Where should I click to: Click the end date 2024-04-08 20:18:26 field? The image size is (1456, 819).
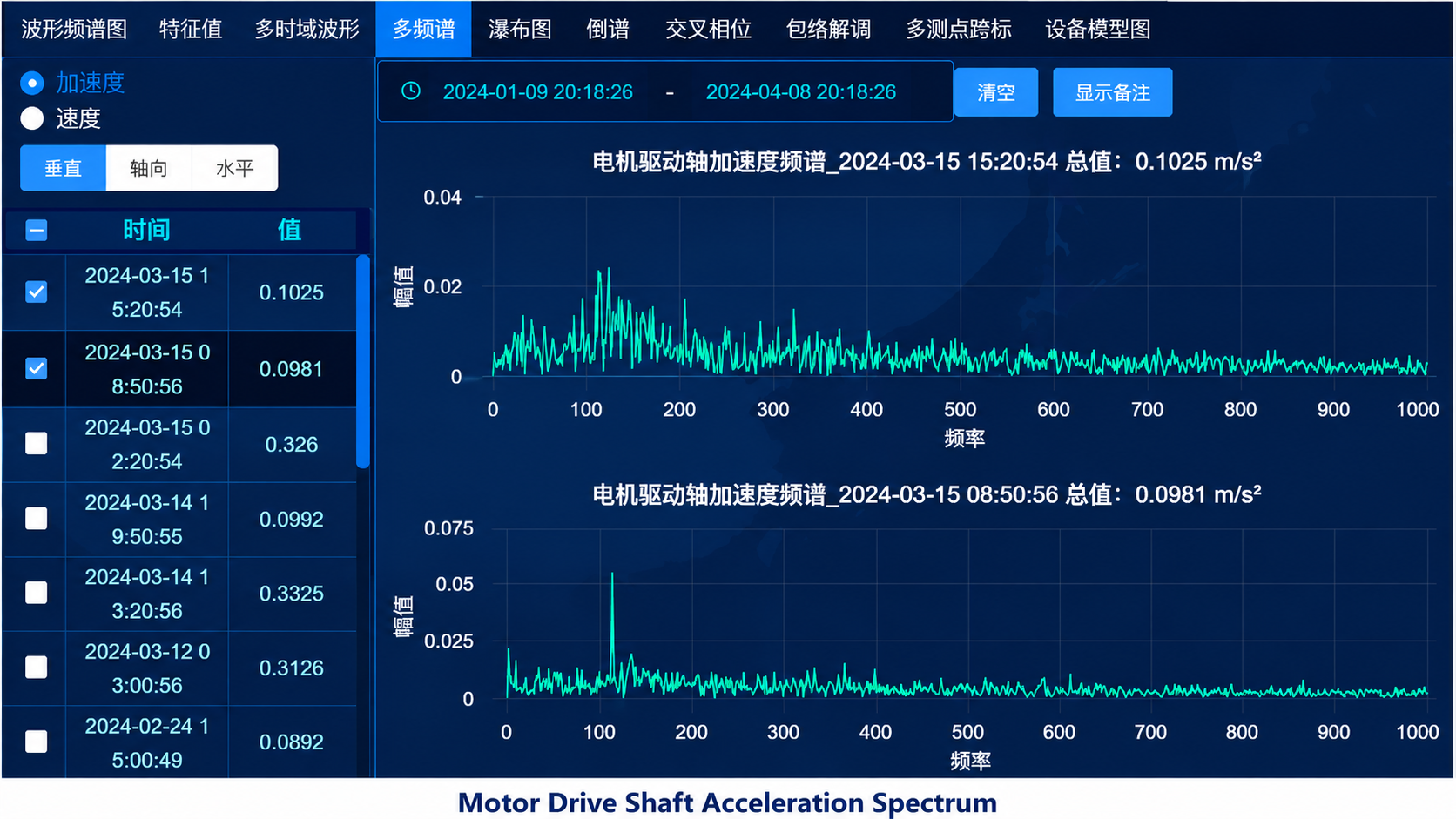point(801,92)
